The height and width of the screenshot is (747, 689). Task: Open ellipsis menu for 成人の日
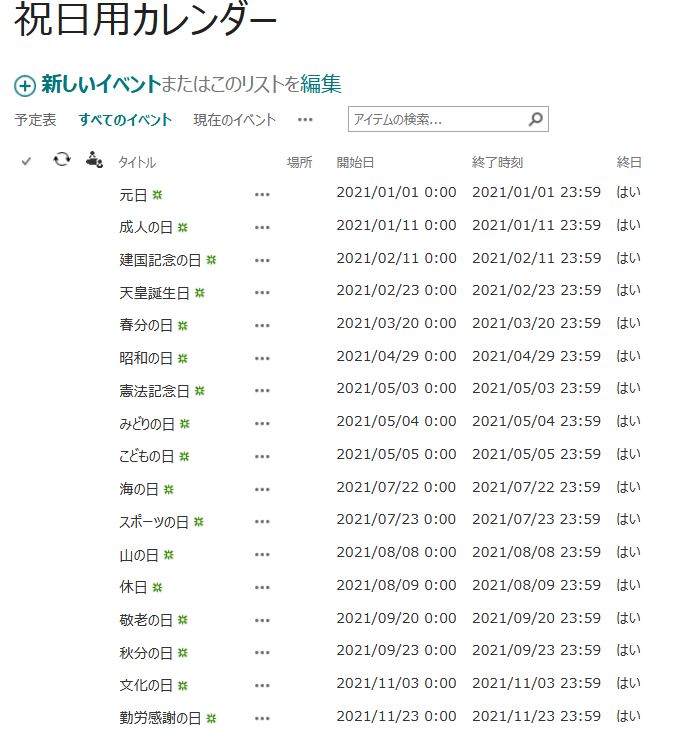click(x=262, y=228)
